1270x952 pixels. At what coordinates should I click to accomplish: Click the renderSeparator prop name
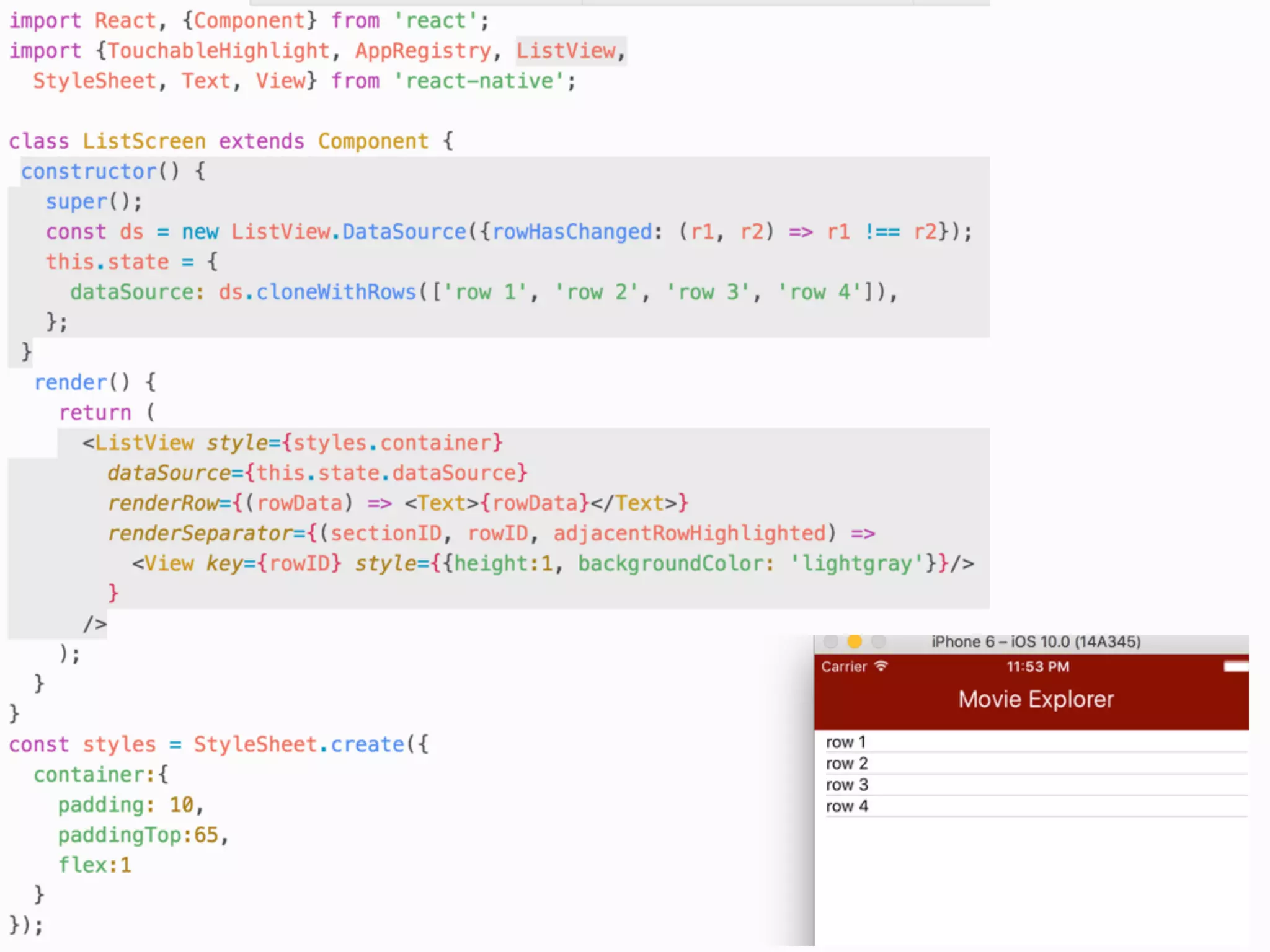click(x=200, y=533)
